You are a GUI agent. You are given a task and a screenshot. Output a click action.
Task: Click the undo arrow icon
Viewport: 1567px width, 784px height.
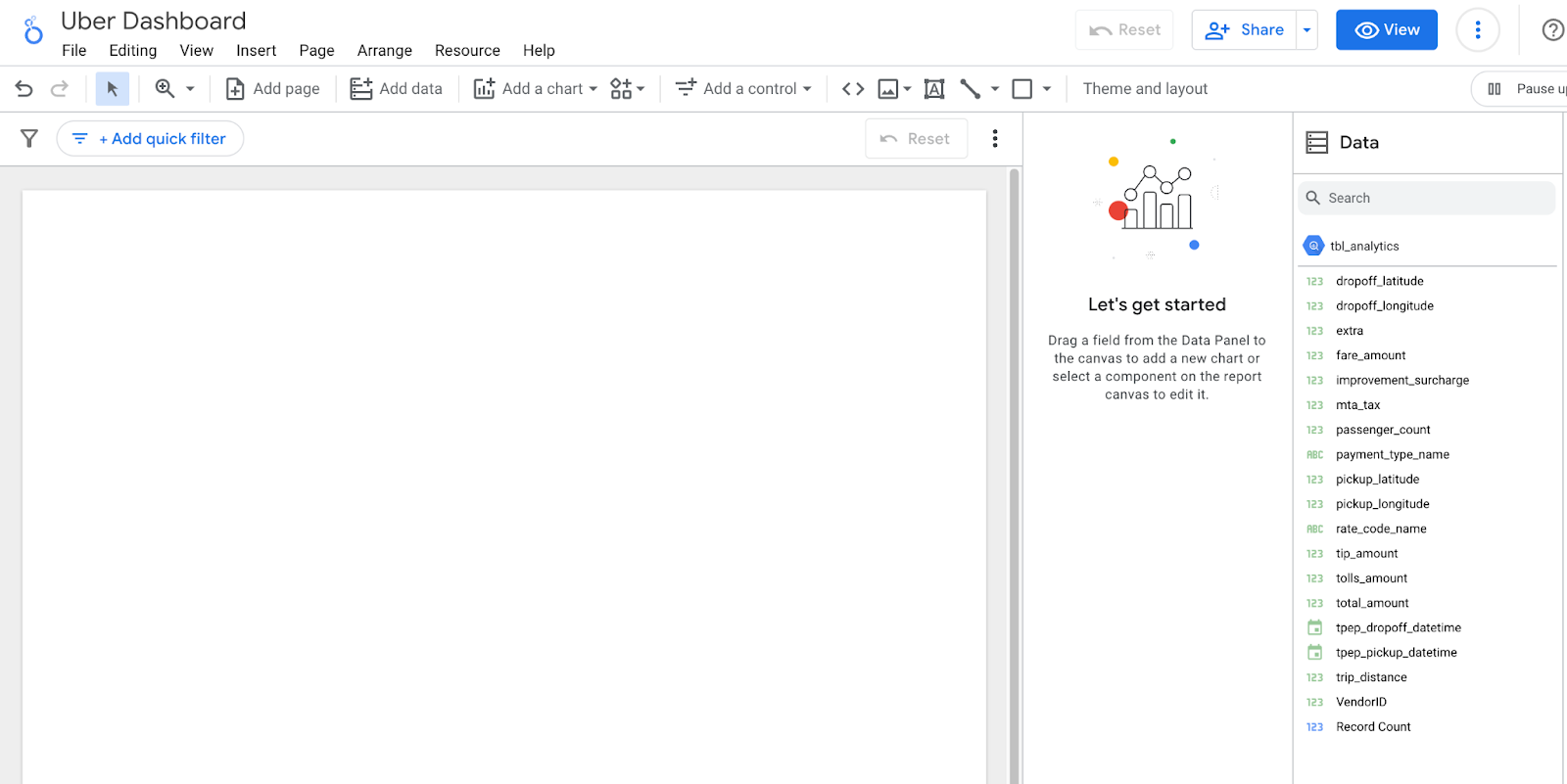[x=24, y=89]
